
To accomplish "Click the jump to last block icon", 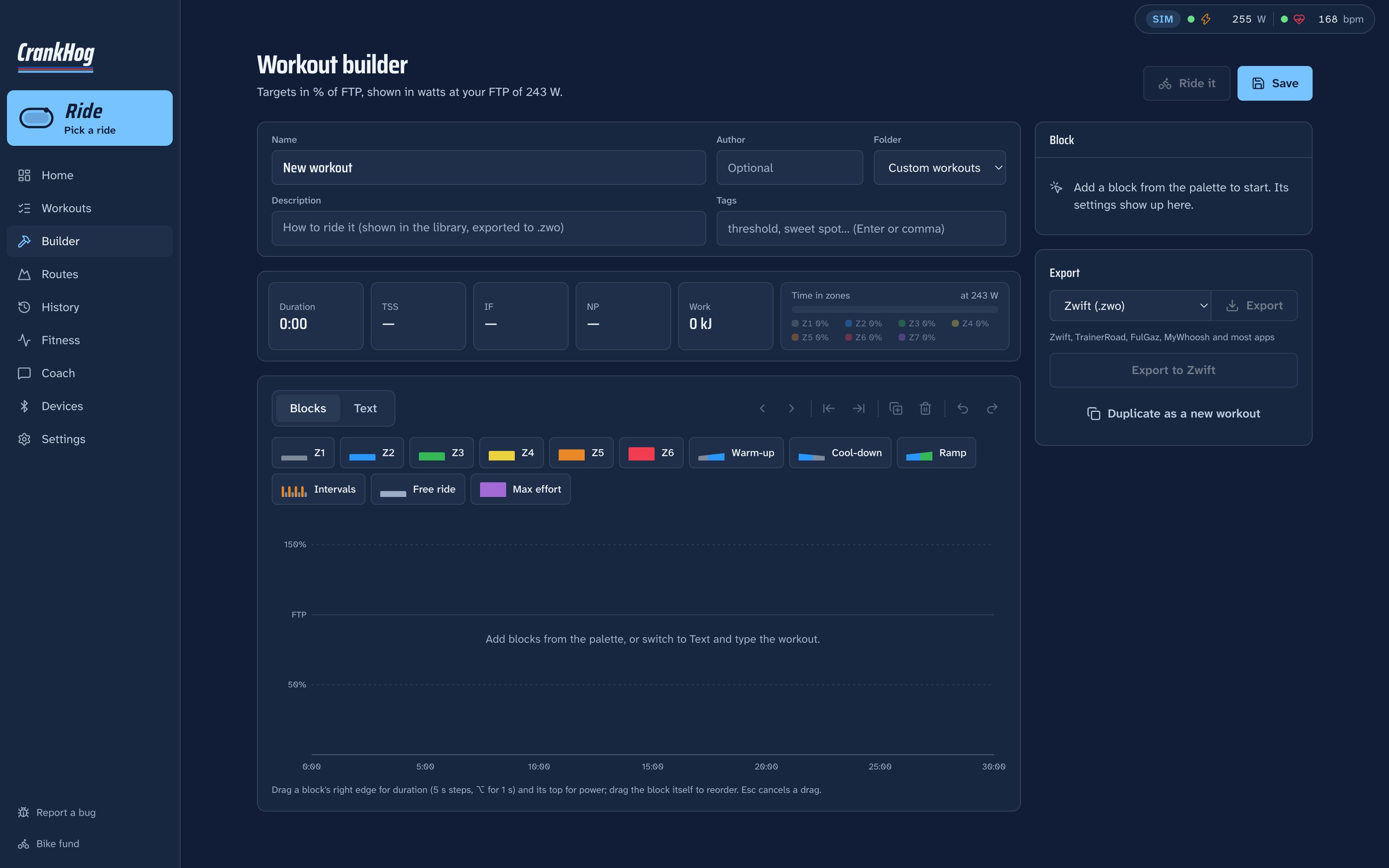I will pos(859,408).
